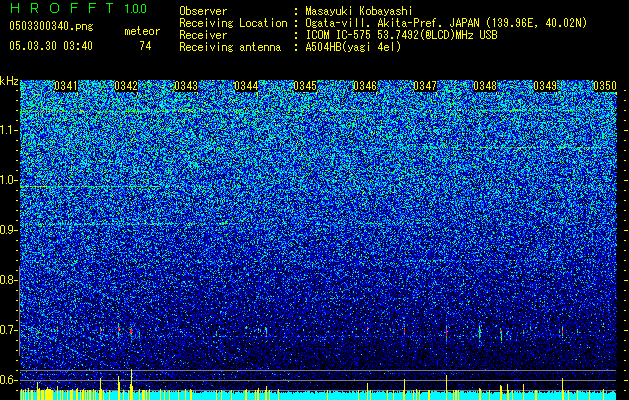
Task: Click the 0341 time marker
Action: click(66, 86)
